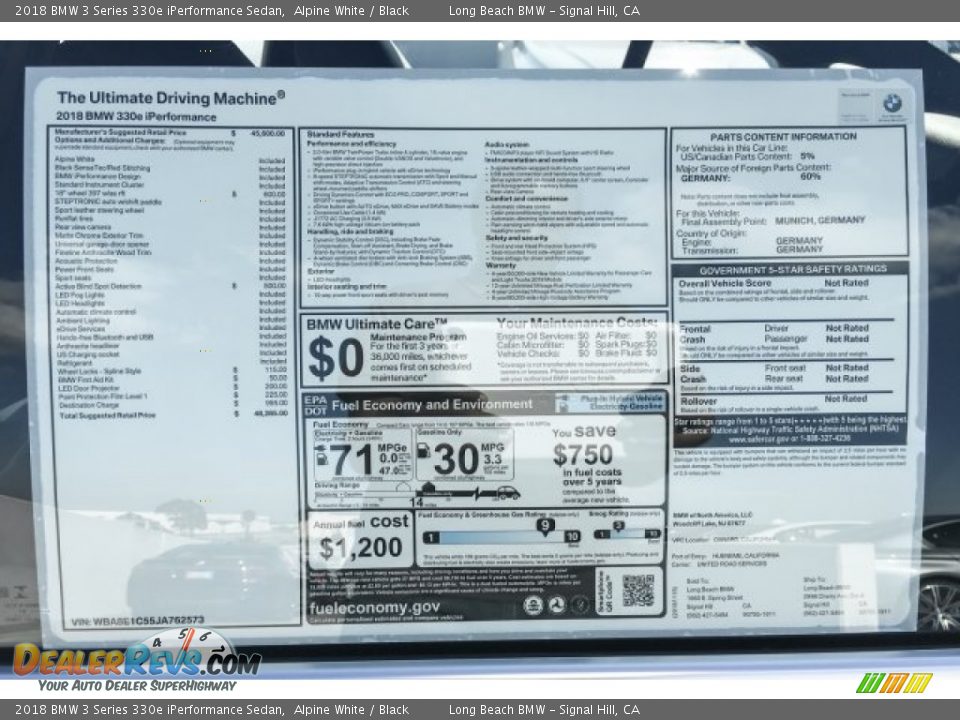Click the agency seal icons beside fueleconomy.gov

(x=556, y=605)
